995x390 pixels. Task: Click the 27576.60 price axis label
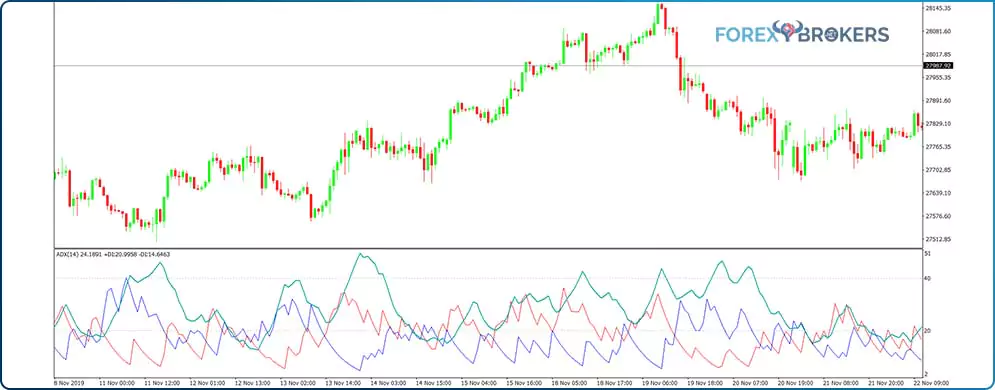pos(939,216)
